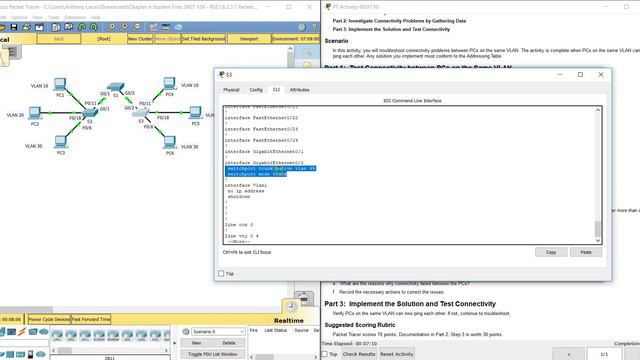
Task: Click the left arrow of device list scrollbar
Action: (x=53, y=350)
